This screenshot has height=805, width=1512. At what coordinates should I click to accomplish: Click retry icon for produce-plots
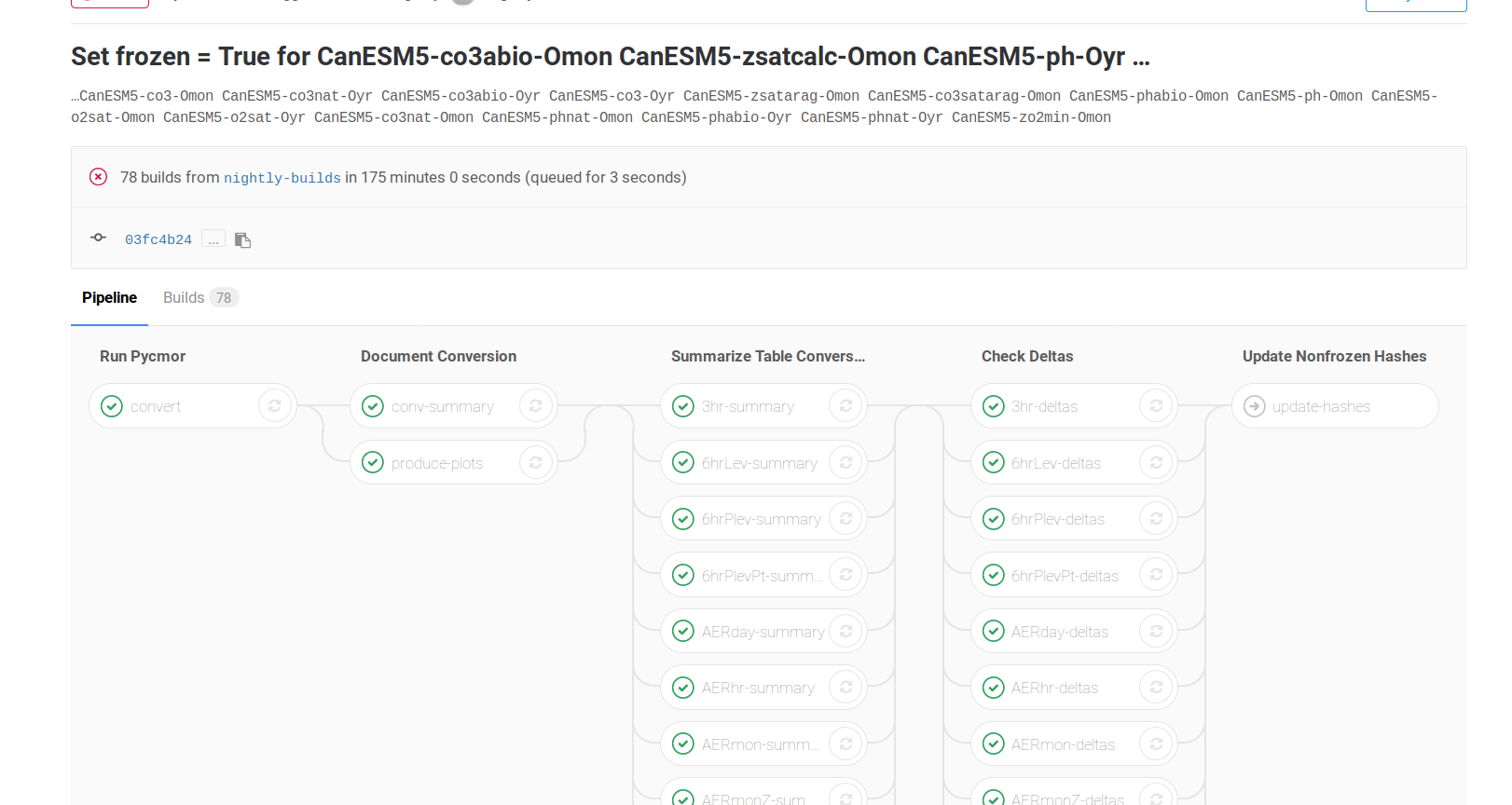click(x=536, y=463)
